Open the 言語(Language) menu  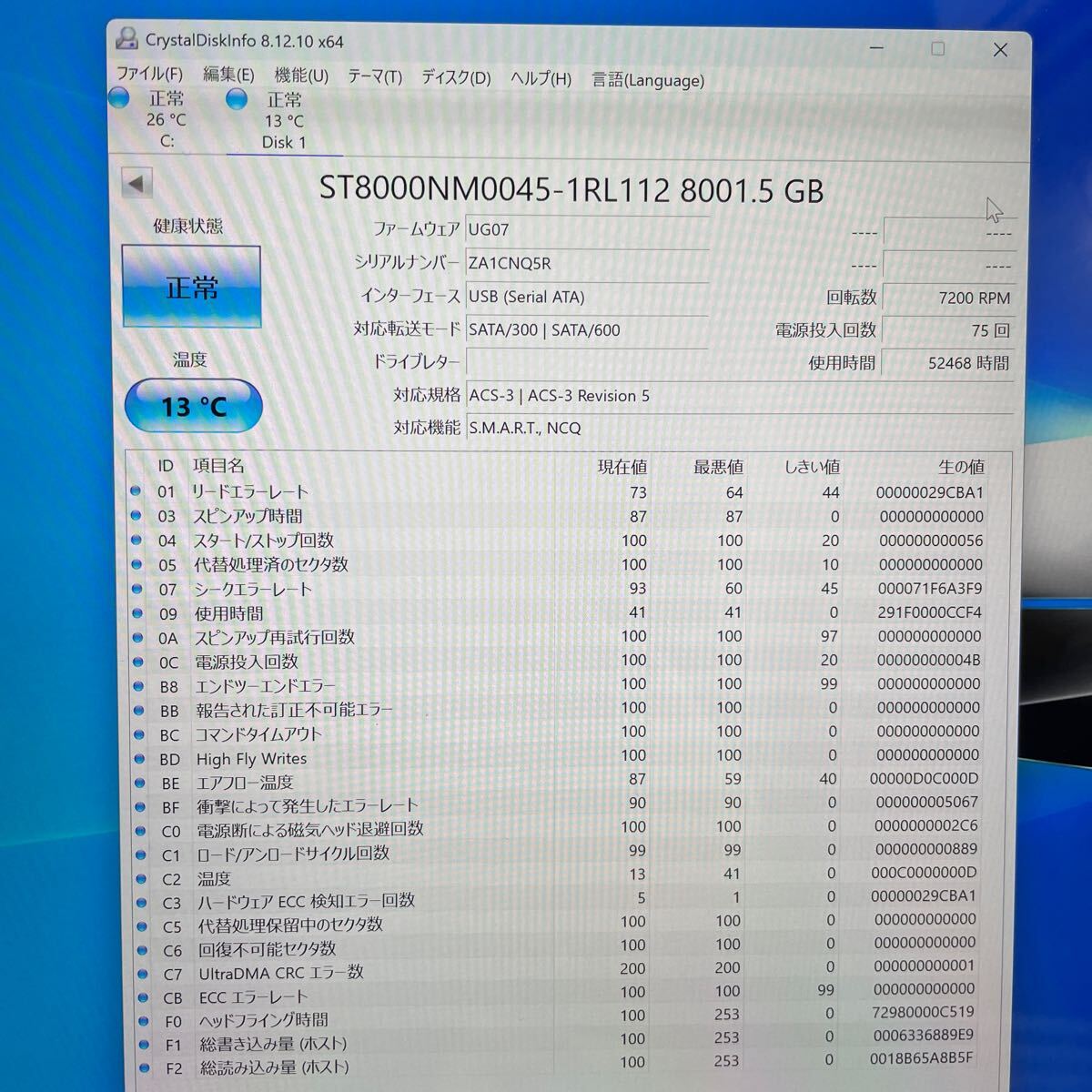click(x=648, y=80)
